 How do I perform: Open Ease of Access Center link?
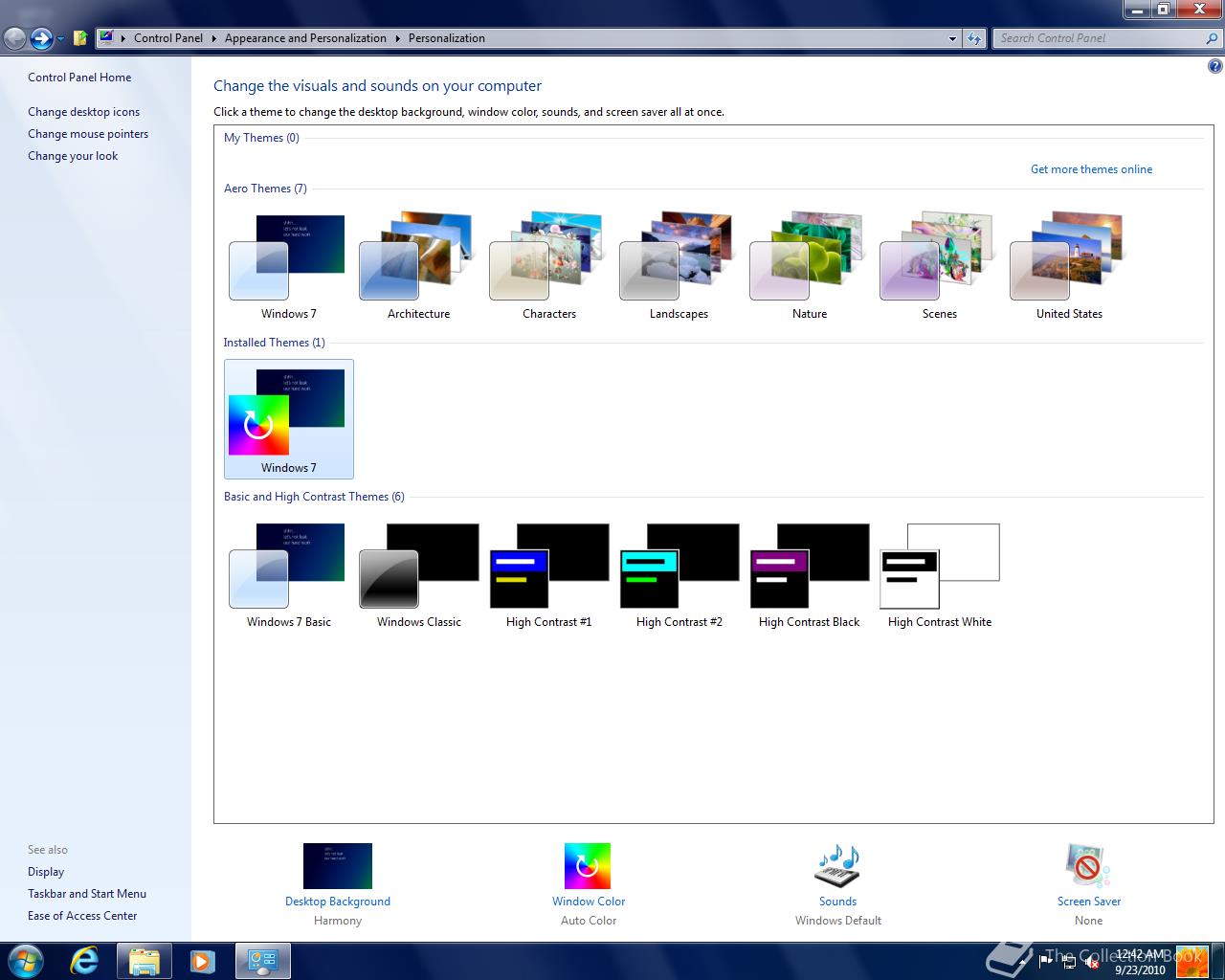[x=82, y=916]
